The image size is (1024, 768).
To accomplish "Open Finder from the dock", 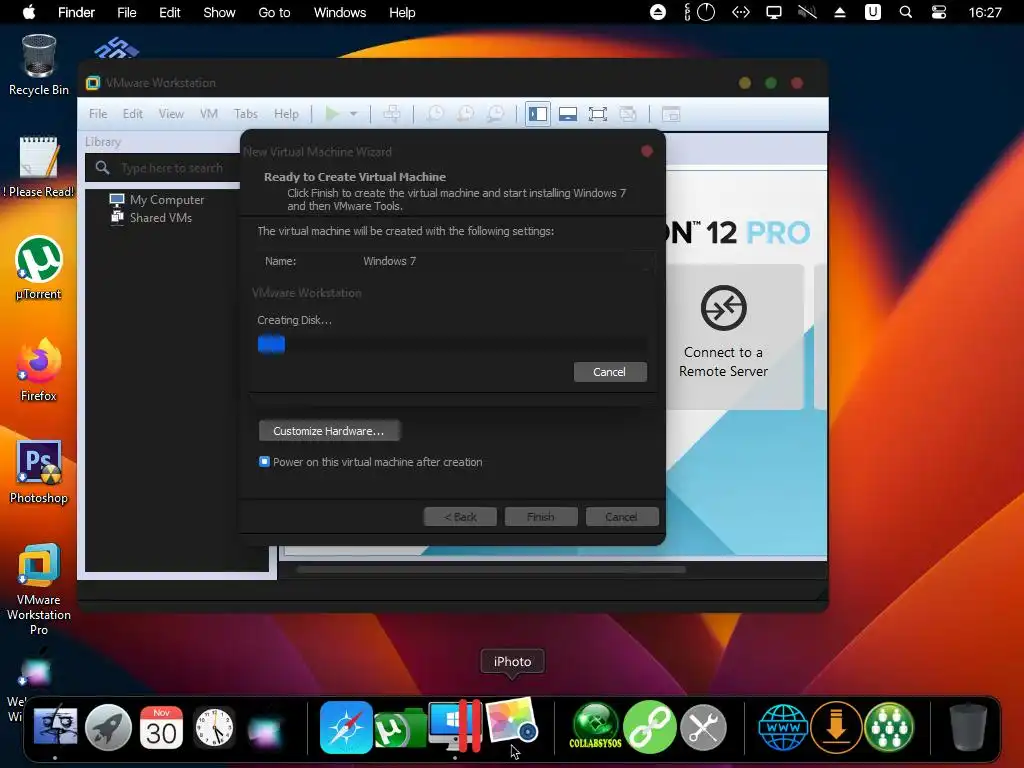I will tap(56, 727).
